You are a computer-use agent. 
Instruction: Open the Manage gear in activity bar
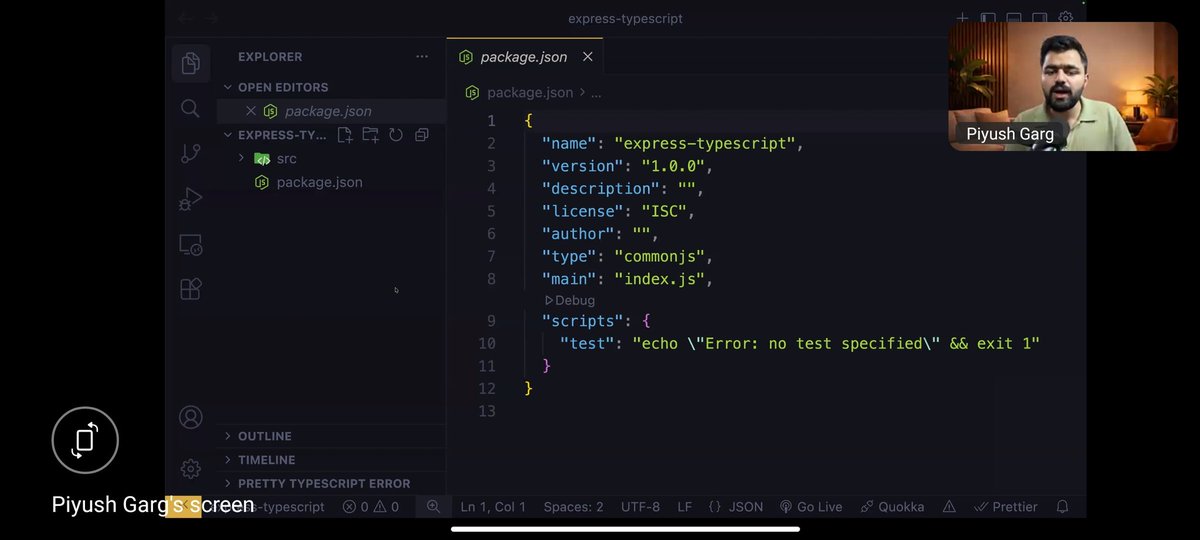click(190, 468)
